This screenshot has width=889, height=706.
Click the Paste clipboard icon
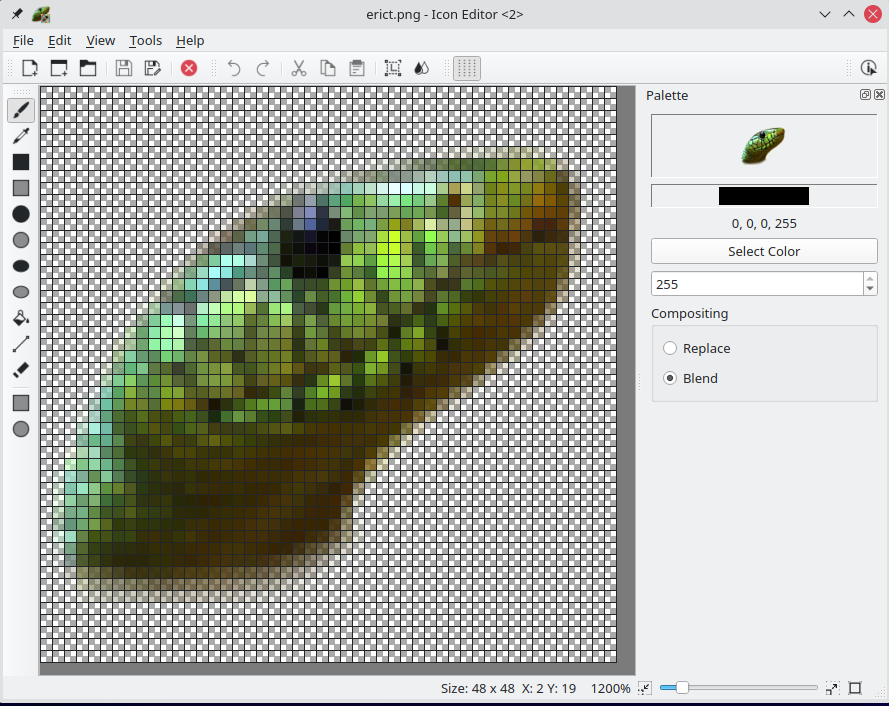point(356,68)
